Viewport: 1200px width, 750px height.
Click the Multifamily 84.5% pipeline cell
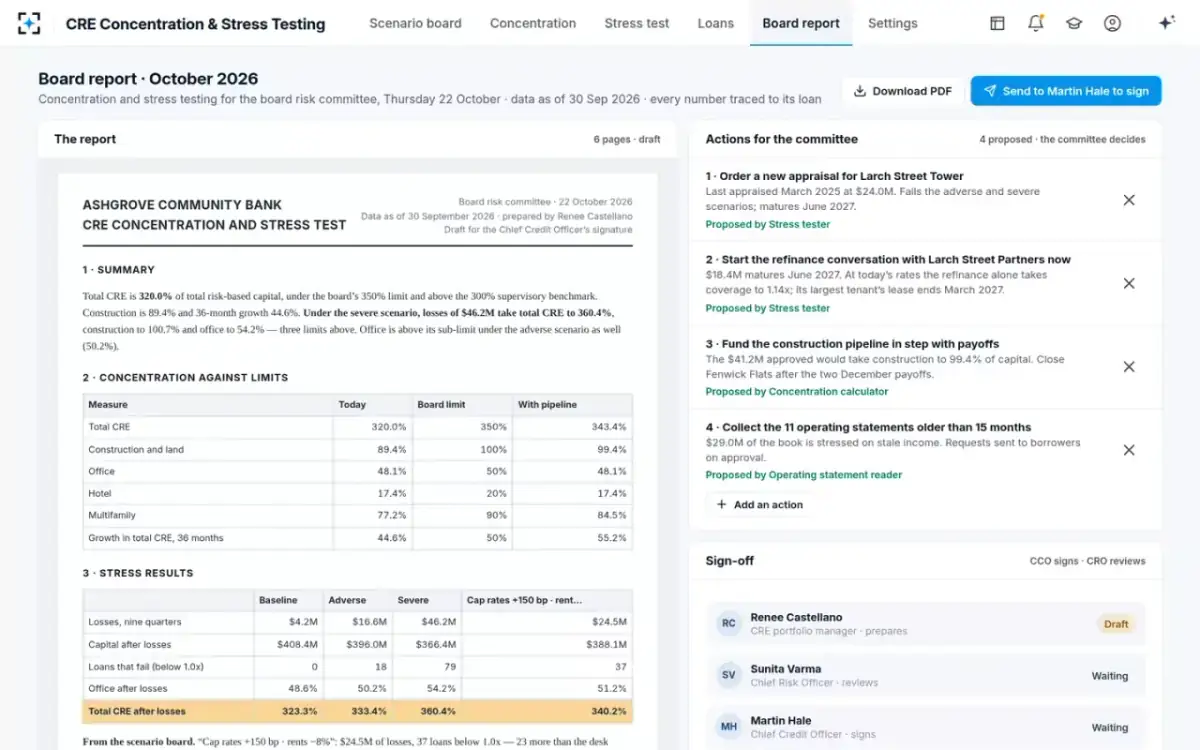pos(572,516)
